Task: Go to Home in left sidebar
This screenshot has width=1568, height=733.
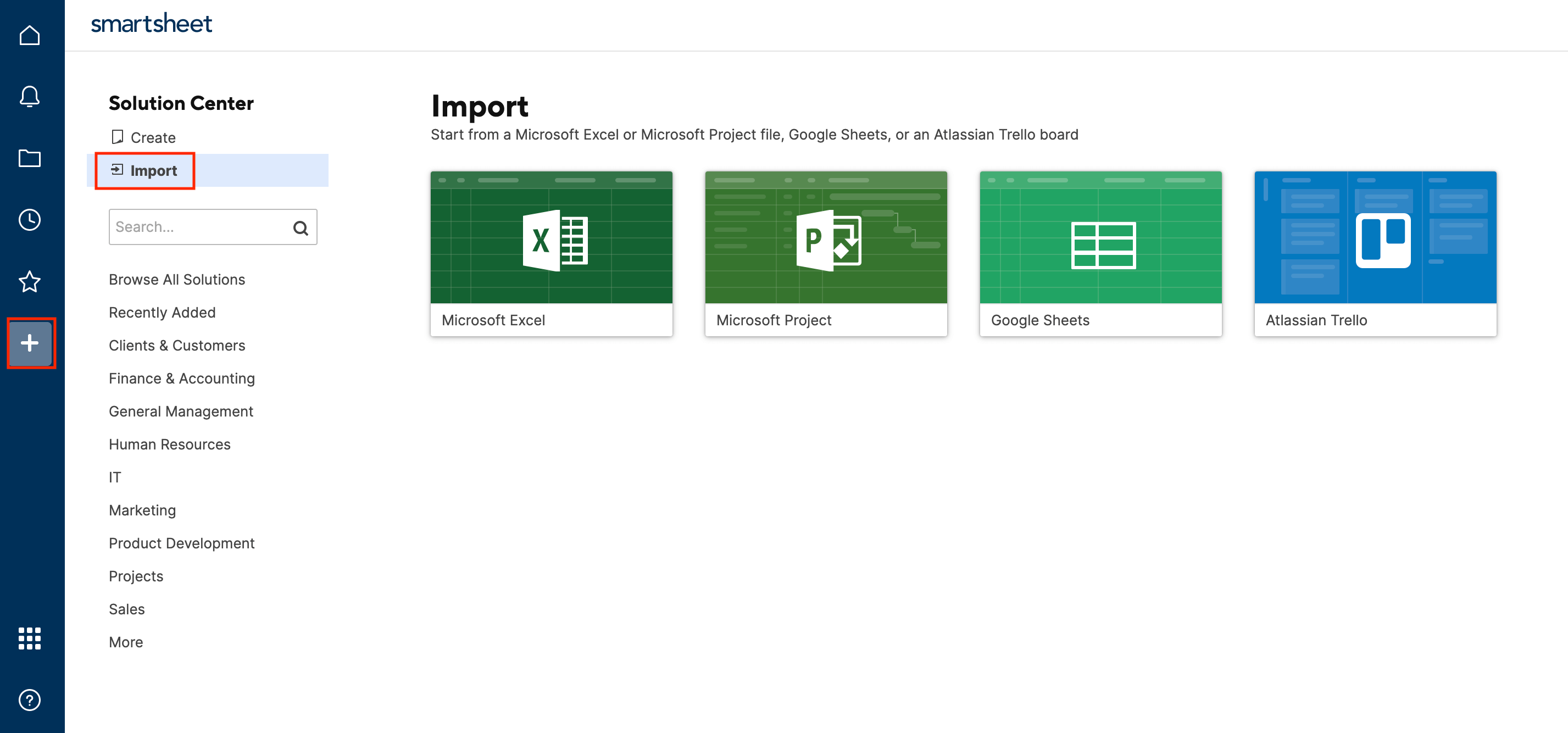Action: (x=29, y=36)
